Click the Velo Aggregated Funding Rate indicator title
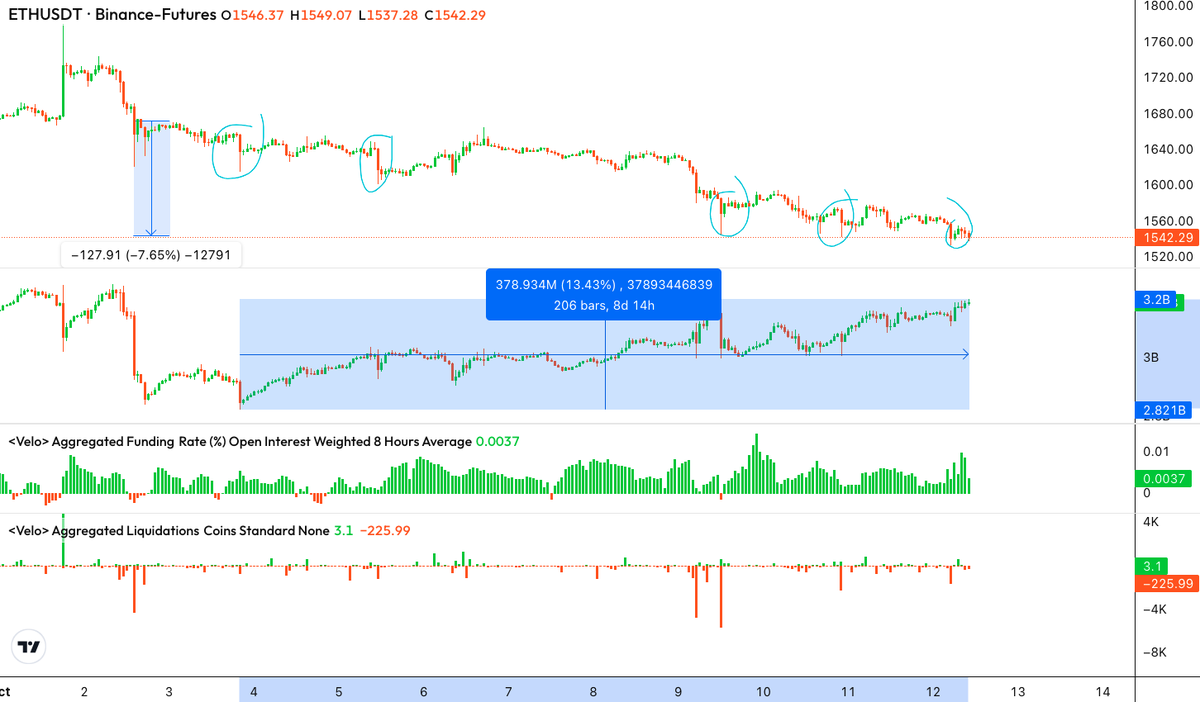The image size is (1200, 702). (240, 441)
